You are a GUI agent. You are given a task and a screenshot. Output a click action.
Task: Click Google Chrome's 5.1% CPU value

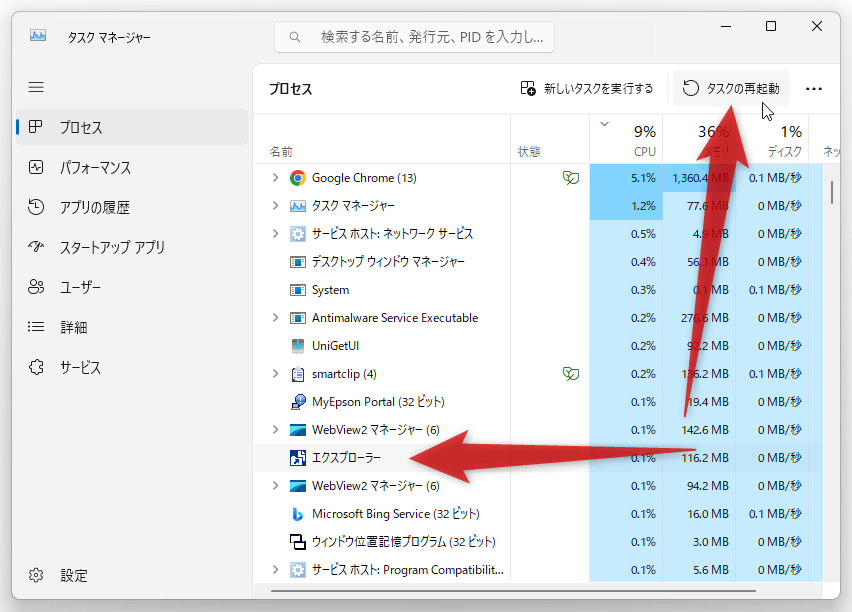point(643,178)
